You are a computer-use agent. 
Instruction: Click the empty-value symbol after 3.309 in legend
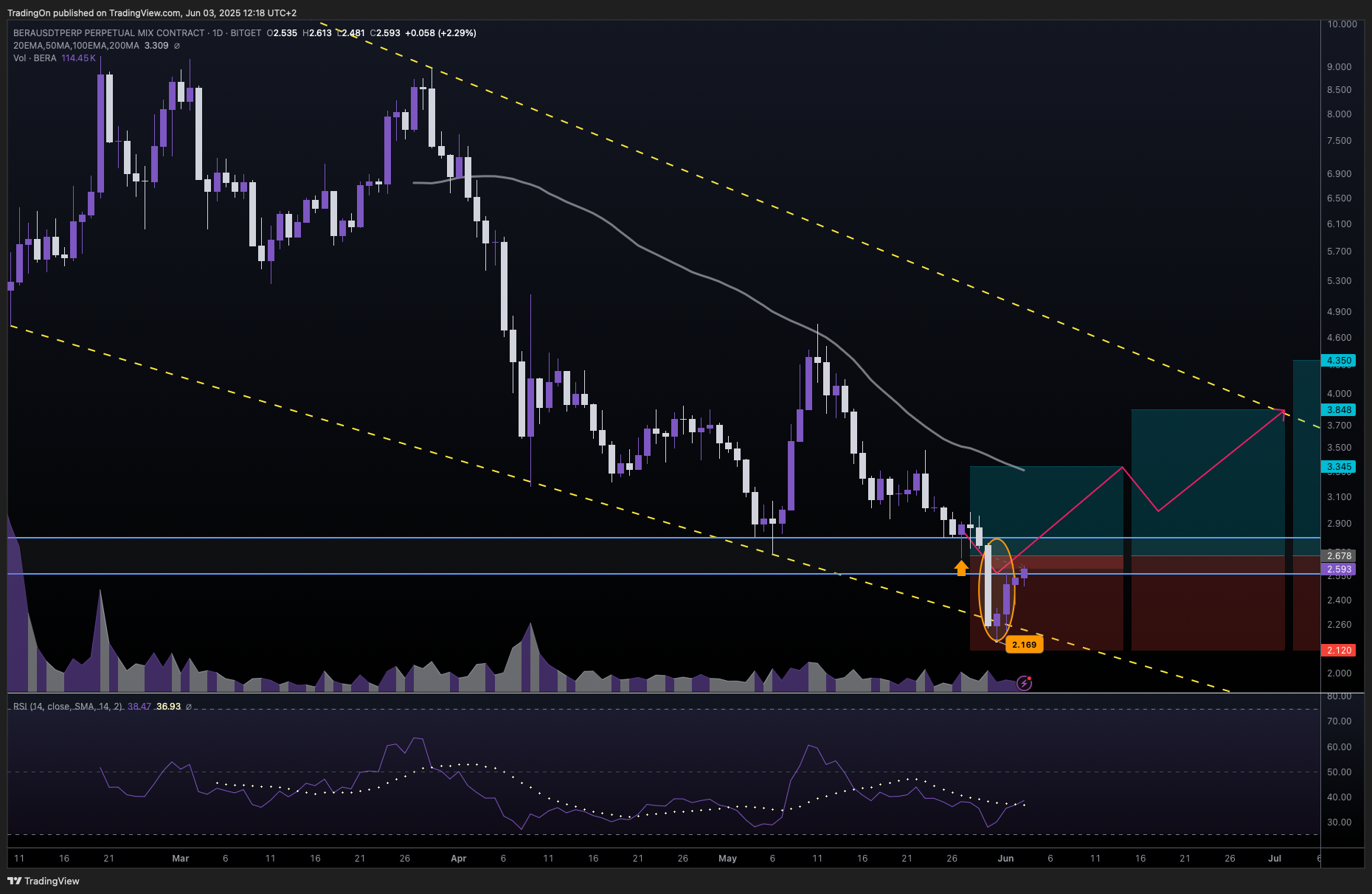point(177,46)
